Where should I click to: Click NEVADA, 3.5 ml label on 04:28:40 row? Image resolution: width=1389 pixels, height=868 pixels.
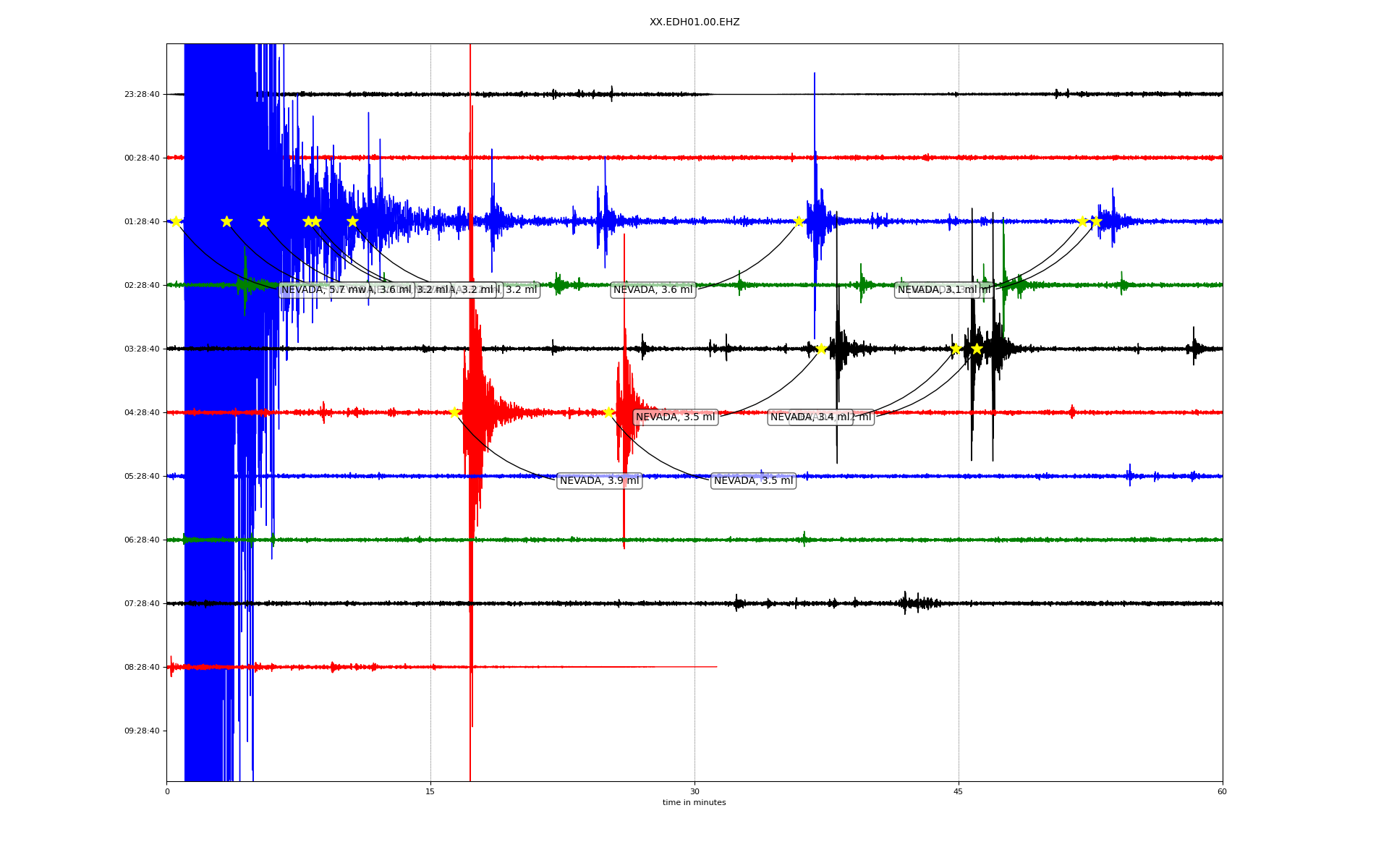(675, 417)
